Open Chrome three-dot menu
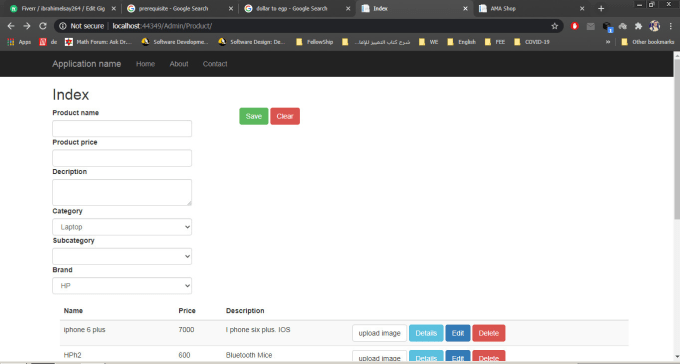Viewport: 680px width, 364px height. (x=670, y=26)
